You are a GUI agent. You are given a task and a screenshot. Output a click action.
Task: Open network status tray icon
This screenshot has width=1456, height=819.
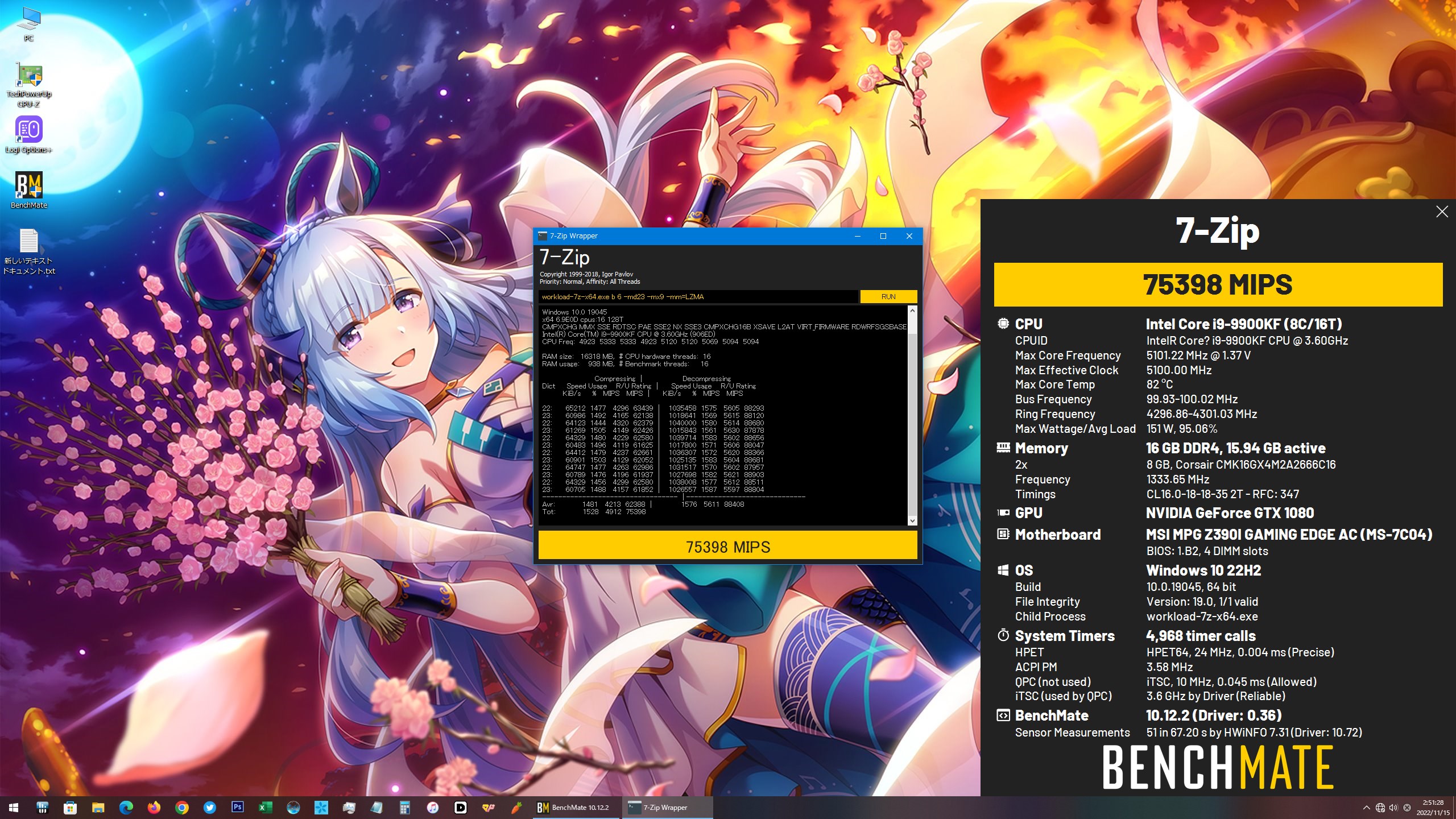tap(1380, 808)
